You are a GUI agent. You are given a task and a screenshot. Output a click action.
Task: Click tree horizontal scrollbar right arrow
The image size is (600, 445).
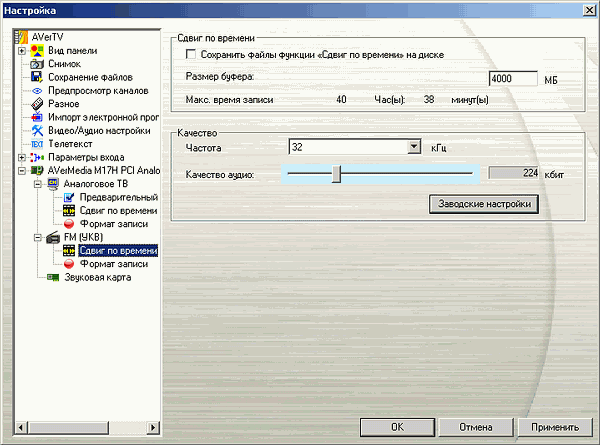pos(153,427)
